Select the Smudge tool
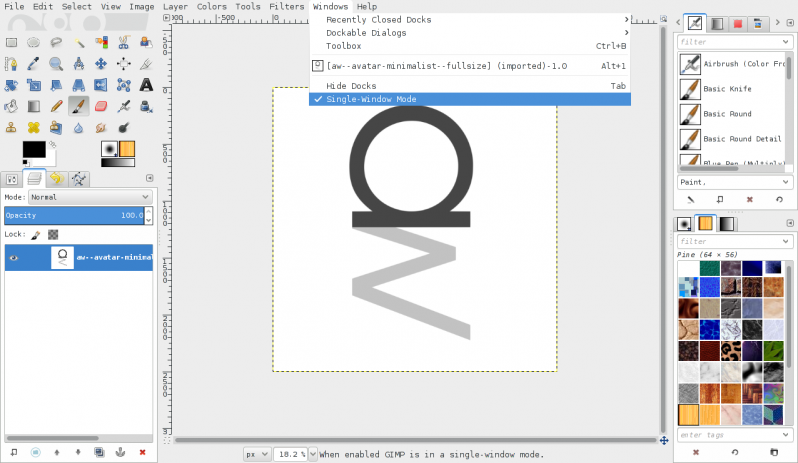798x463 pixels. (x=101, y=128)
